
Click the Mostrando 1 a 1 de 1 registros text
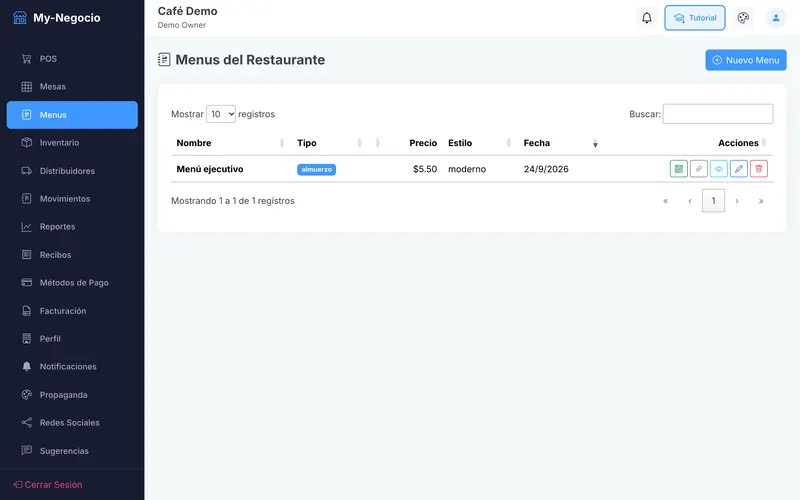[x=233, y=201]
